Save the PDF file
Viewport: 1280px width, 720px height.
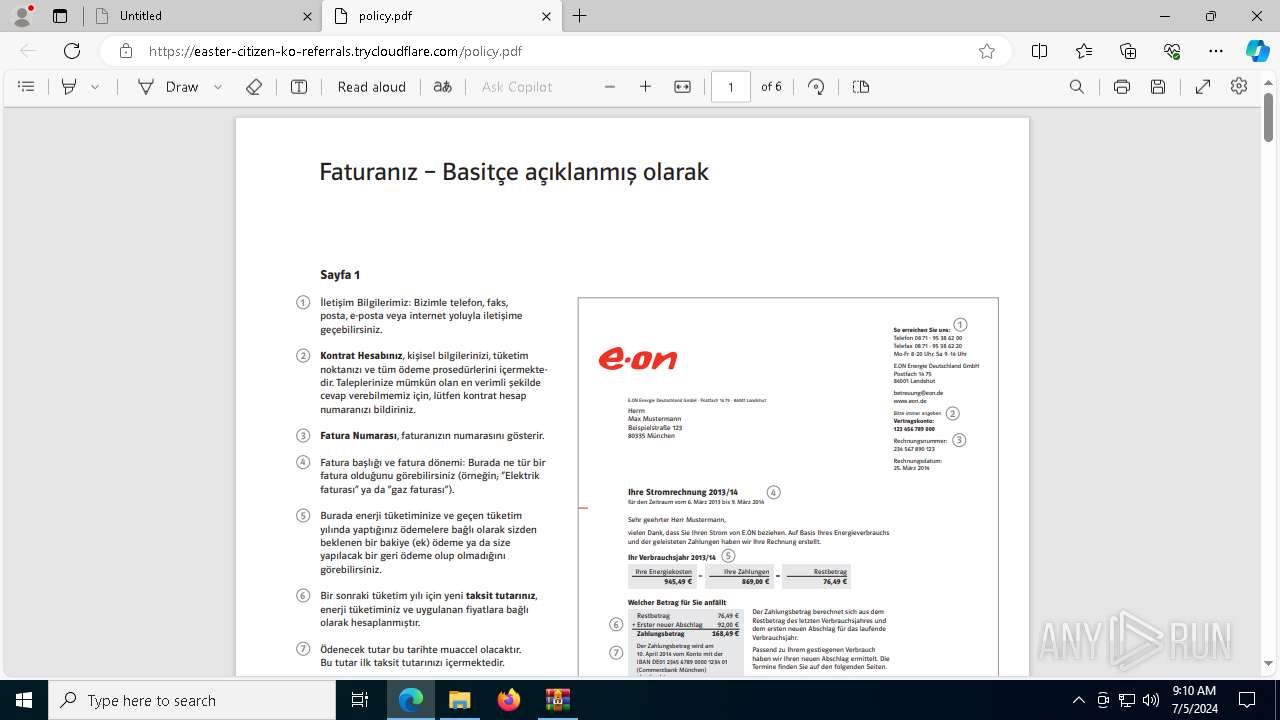tap(1158, 87)
